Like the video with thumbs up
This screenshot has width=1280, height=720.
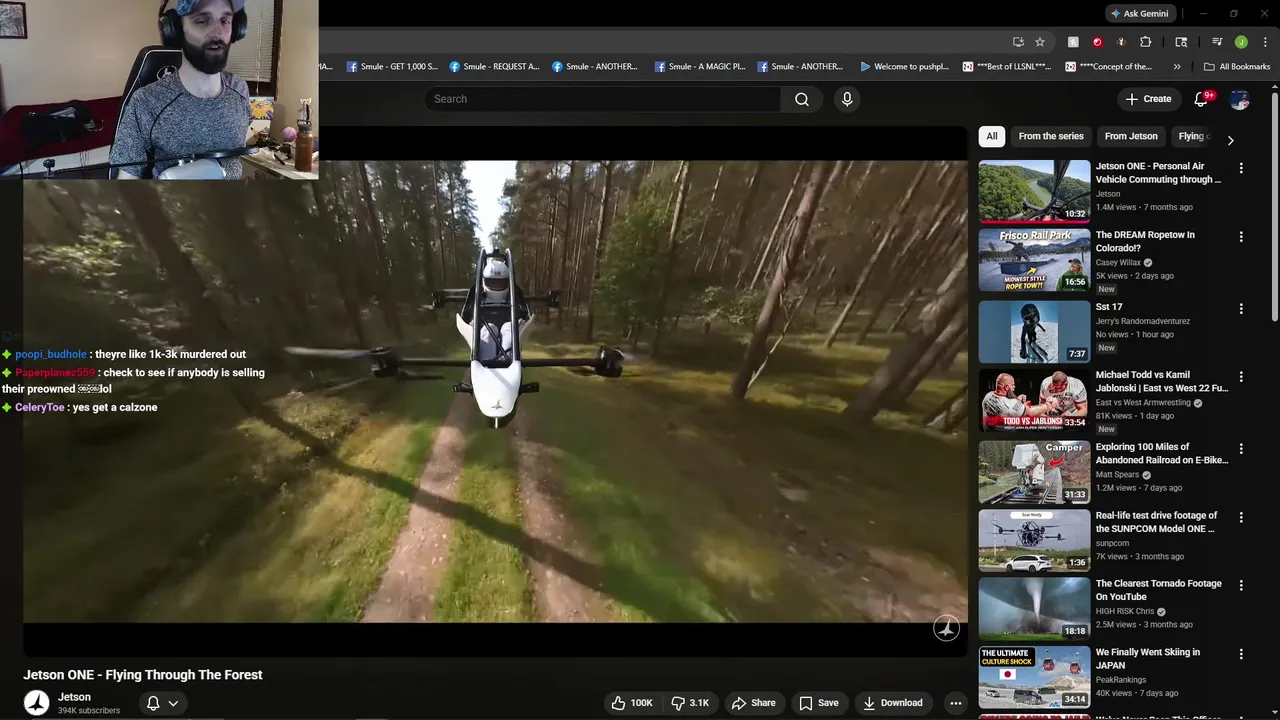pos(631,703)
